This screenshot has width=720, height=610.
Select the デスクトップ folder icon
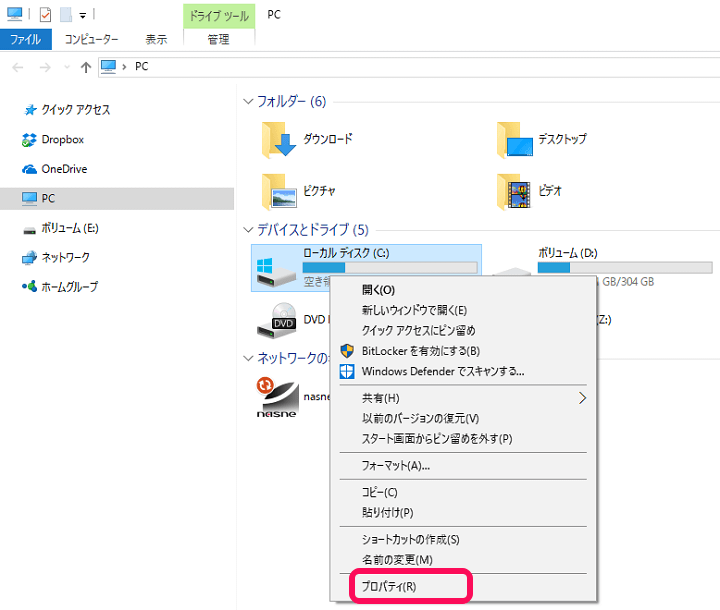click(515, 140)
